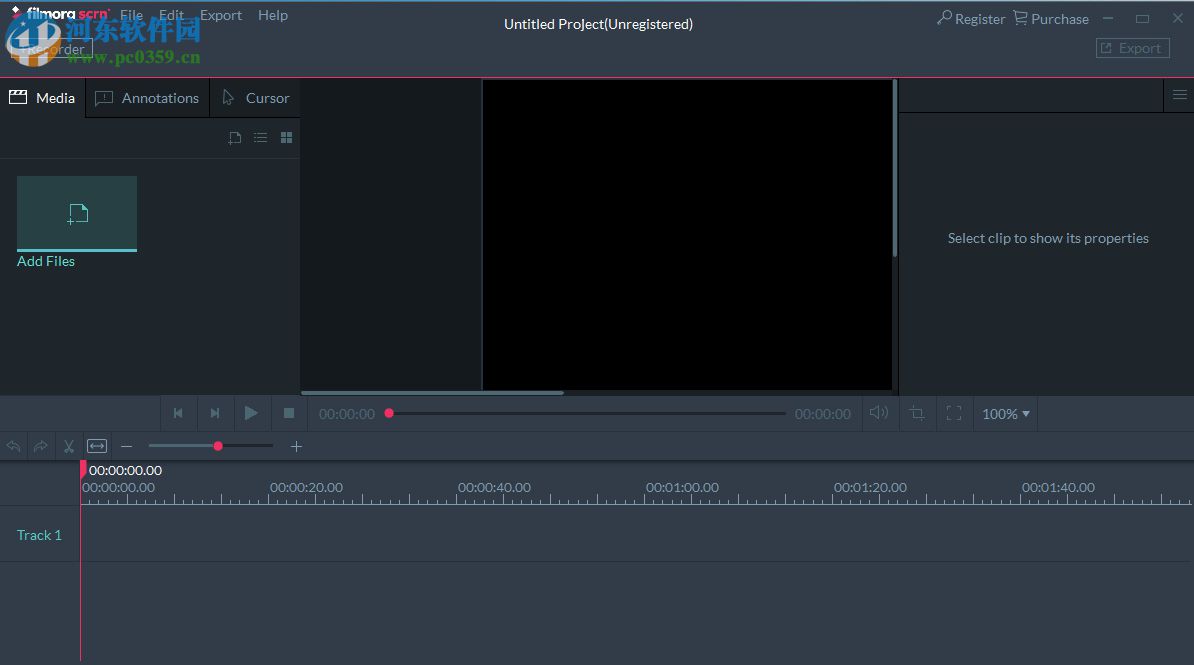This screenshot has width=1194, height=665.
Task: Undo the last action
Action: (x=13, y=446)
